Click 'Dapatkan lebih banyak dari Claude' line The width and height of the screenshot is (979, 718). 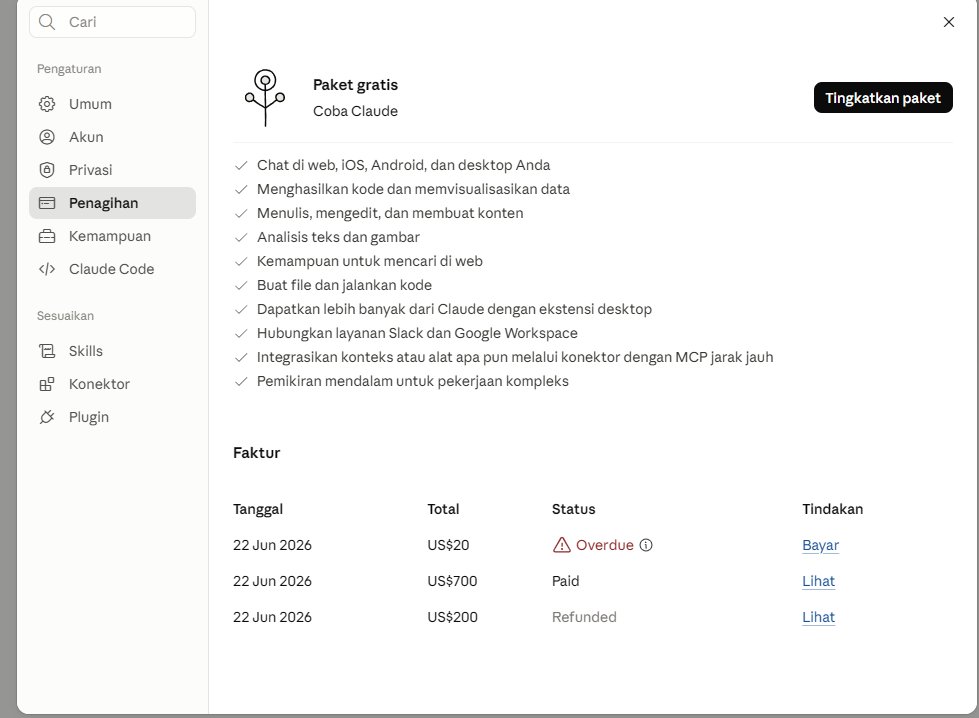coord(455,309)
